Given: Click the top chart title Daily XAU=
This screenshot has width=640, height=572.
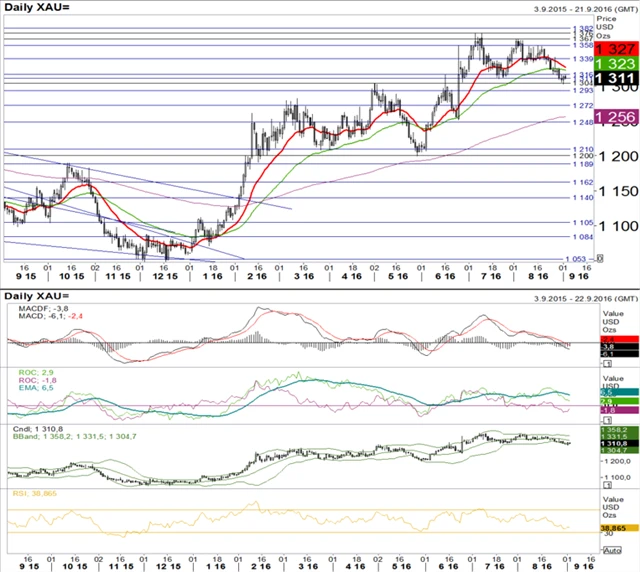Looking at the screenshot, I should [x=36, y=8].
